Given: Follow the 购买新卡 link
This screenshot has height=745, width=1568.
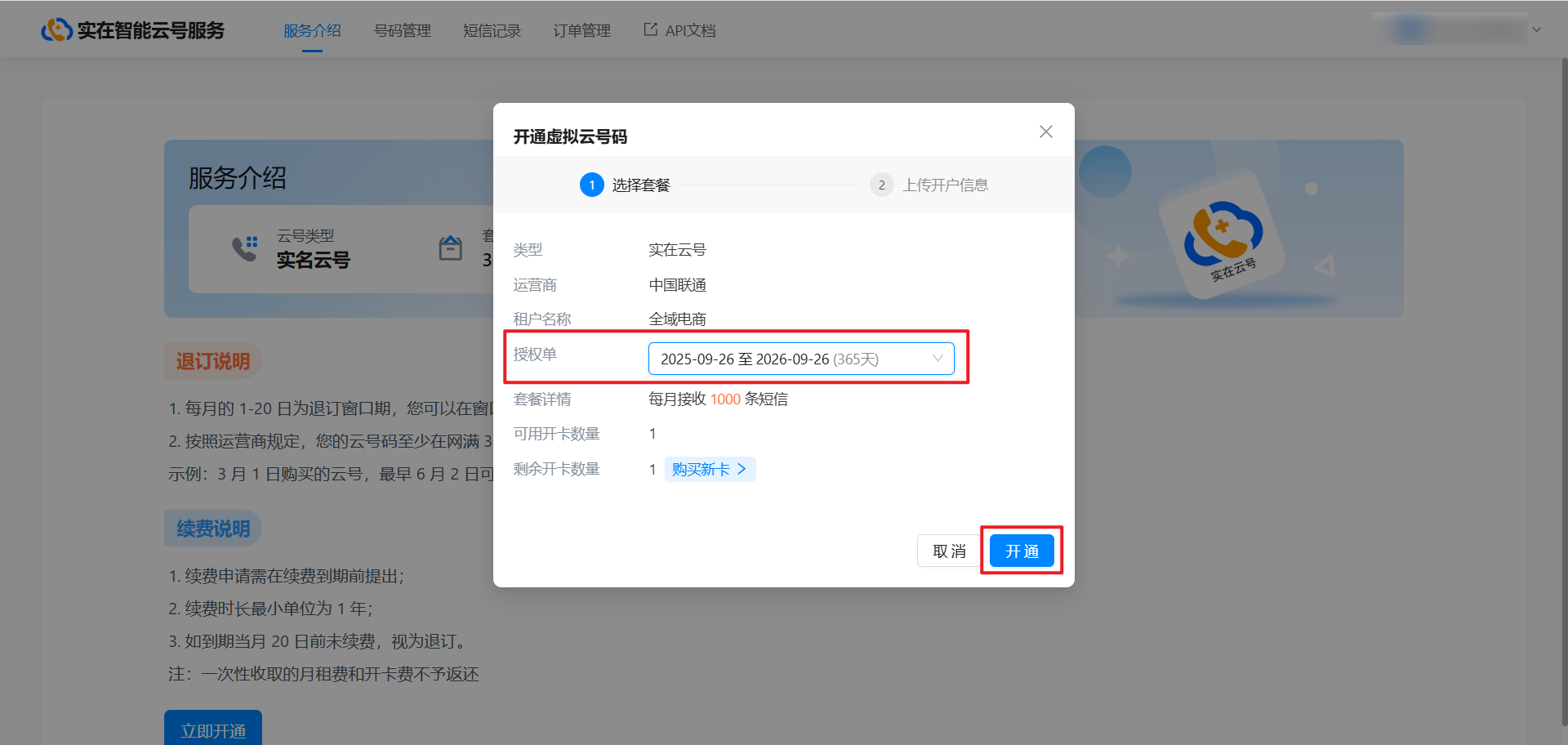Looking at the screenshot, I should 710,469.
